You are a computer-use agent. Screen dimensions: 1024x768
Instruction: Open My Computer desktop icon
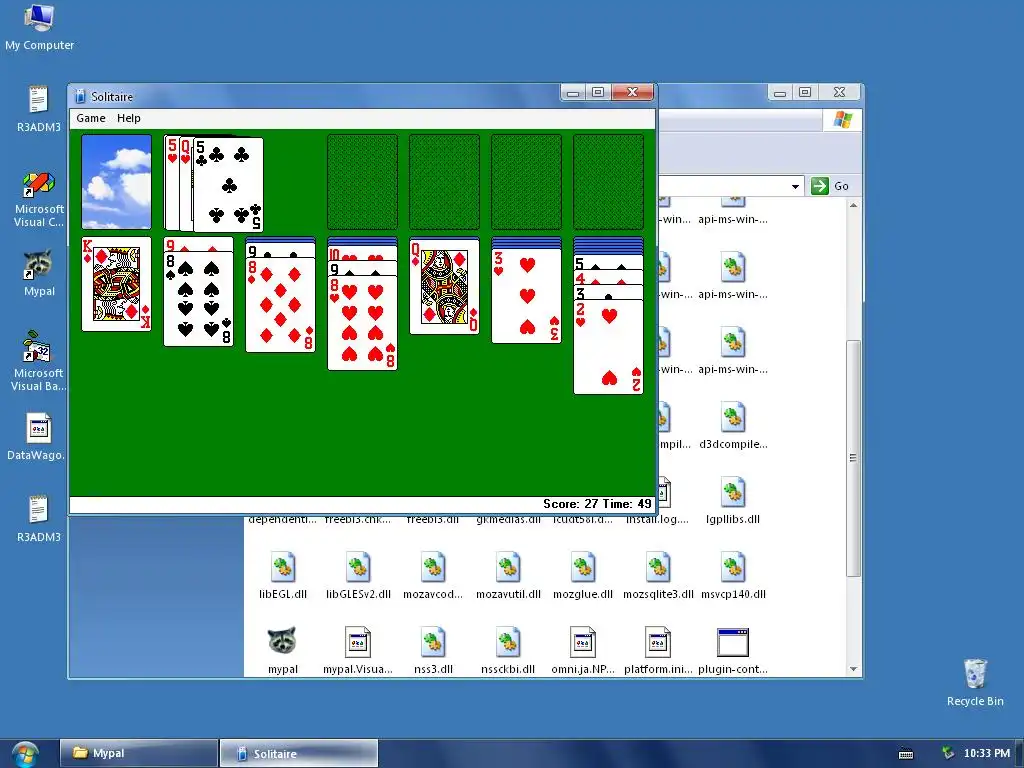coord(39,27)
